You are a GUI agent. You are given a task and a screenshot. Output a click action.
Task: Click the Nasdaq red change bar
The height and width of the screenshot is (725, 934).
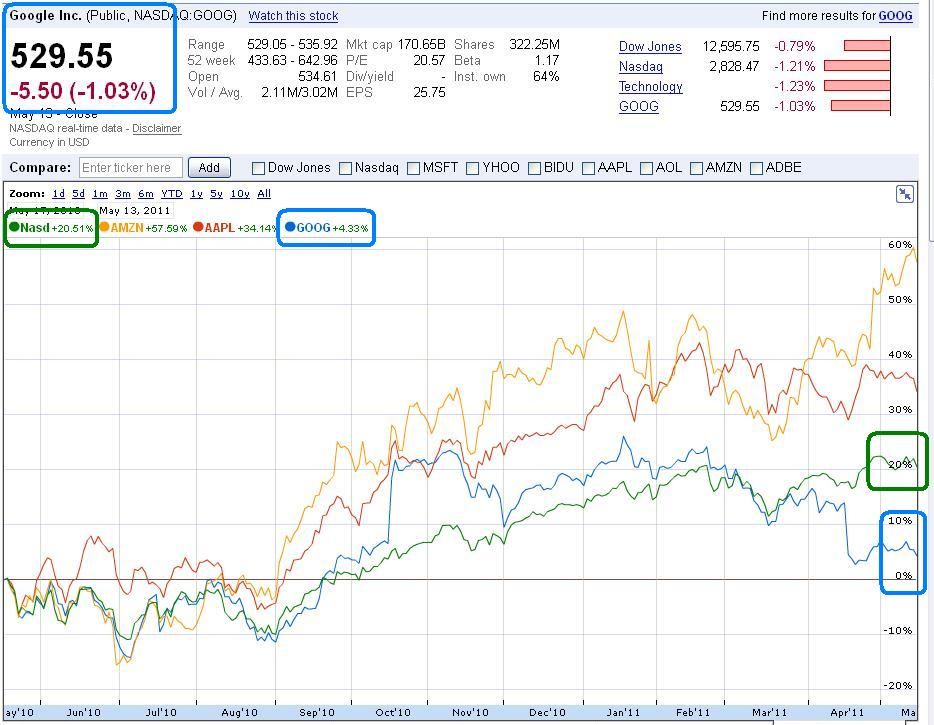(x=857, y=66)
